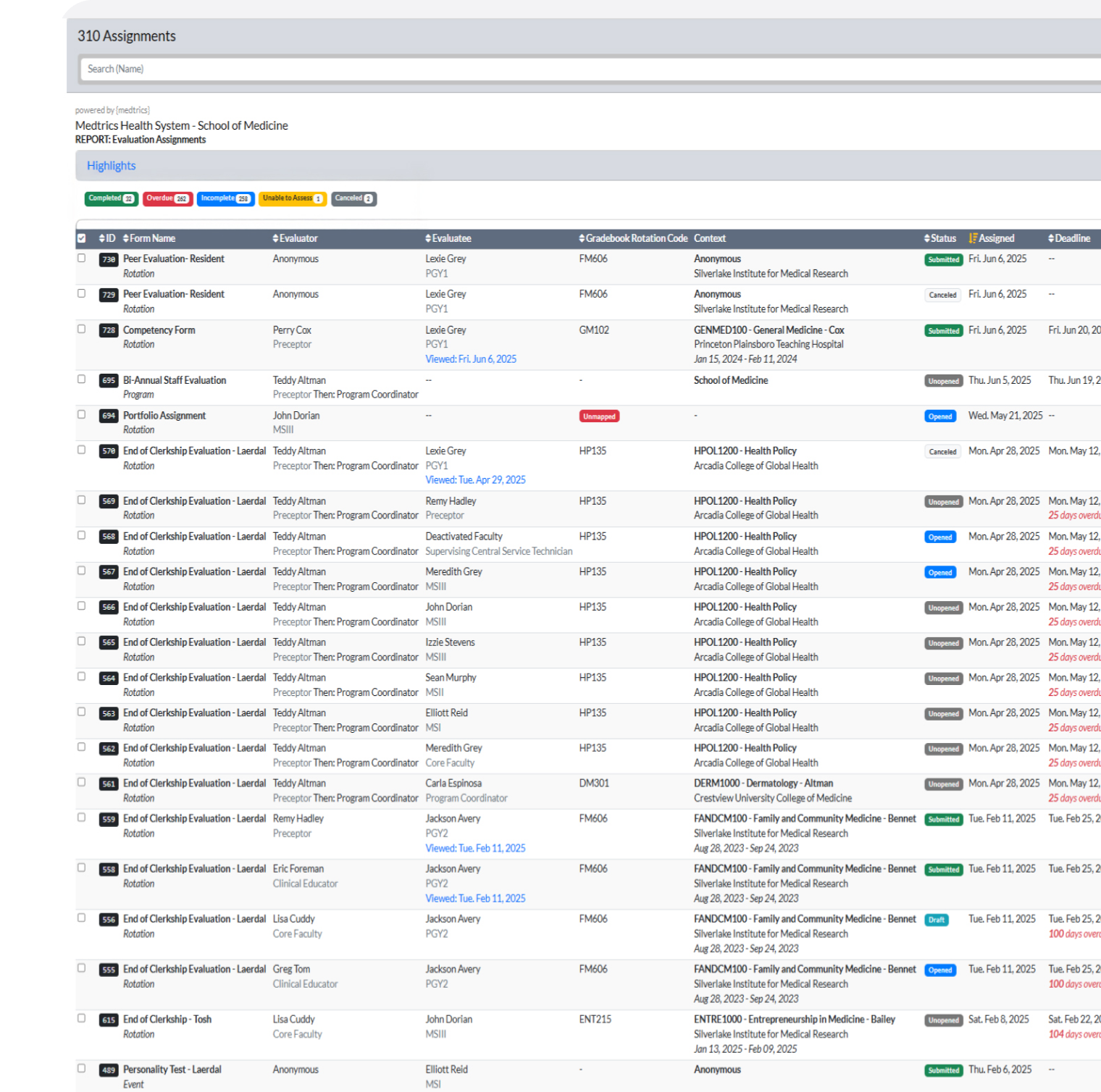Collapse the Highlights section
The height and width of the screenshot is (1092, 1101).
pos(112,165)
